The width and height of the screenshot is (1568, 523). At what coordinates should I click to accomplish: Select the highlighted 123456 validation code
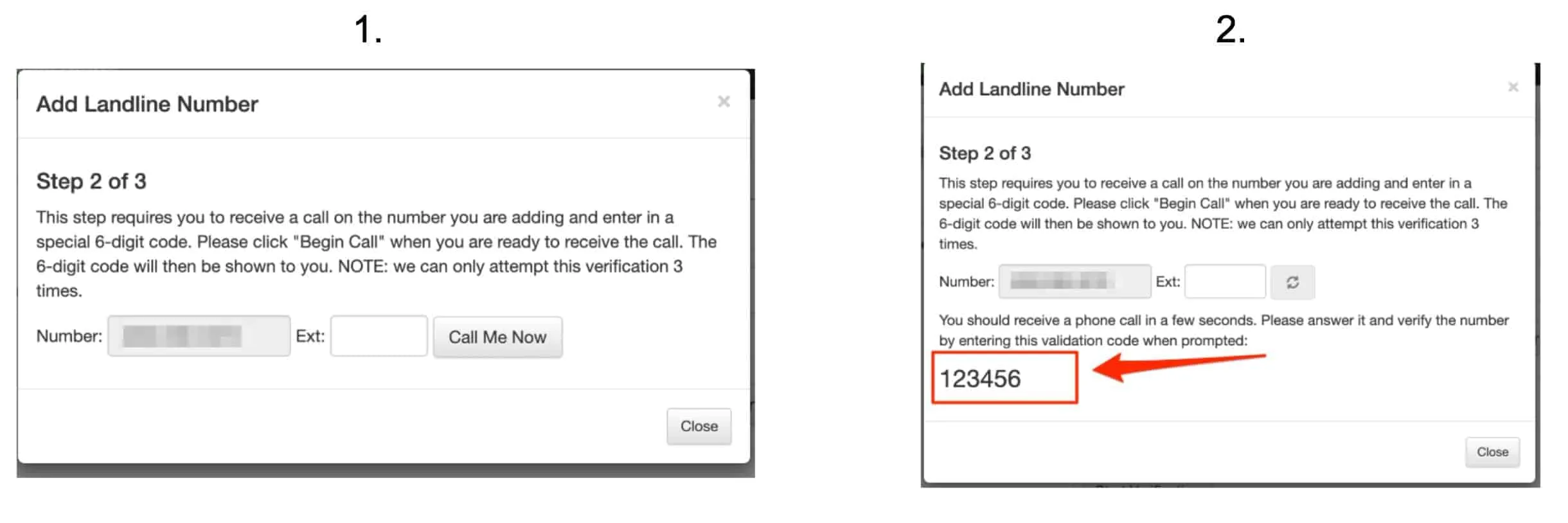click(x=981, y=379)
